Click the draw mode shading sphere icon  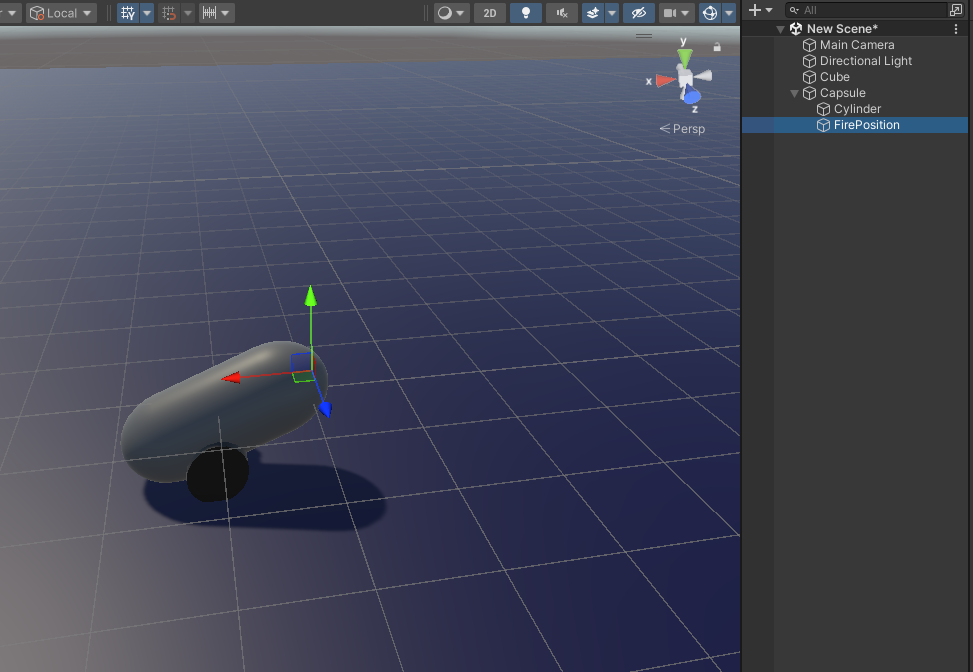[445, 13]
